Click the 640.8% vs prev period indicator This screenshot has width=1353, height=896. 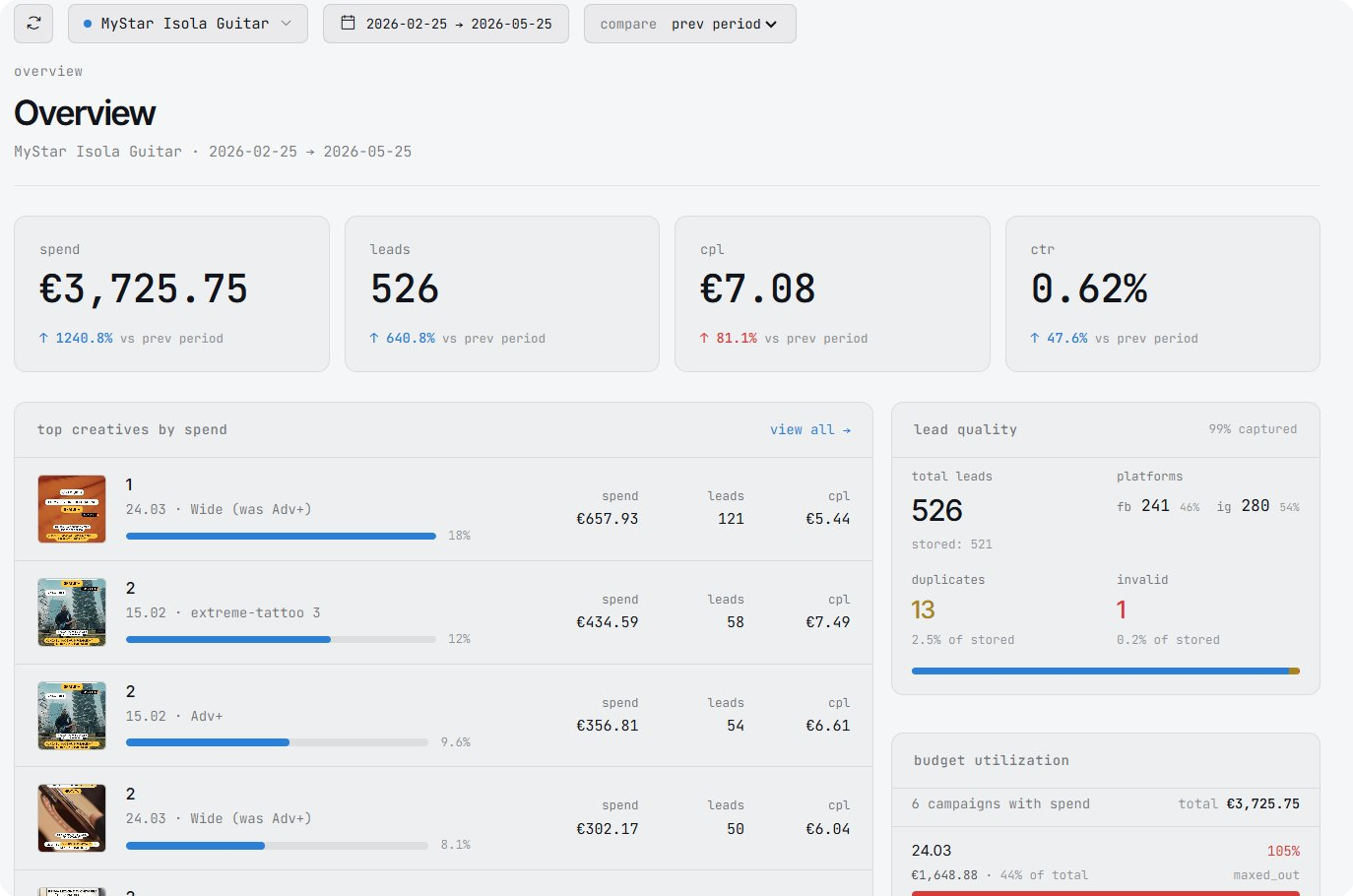point(458,339)
